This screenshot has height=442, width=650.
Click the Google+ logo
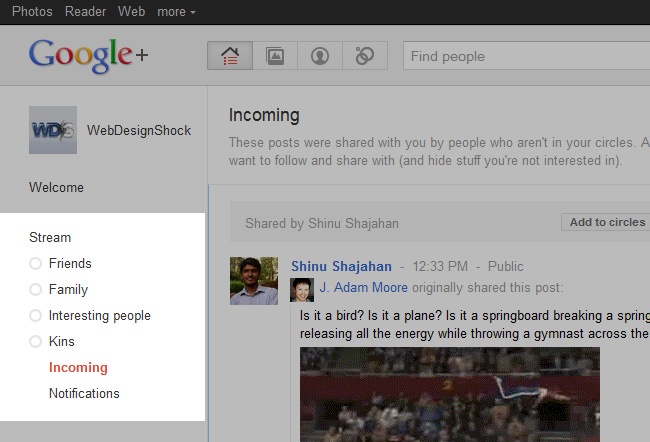pos(88,56)
